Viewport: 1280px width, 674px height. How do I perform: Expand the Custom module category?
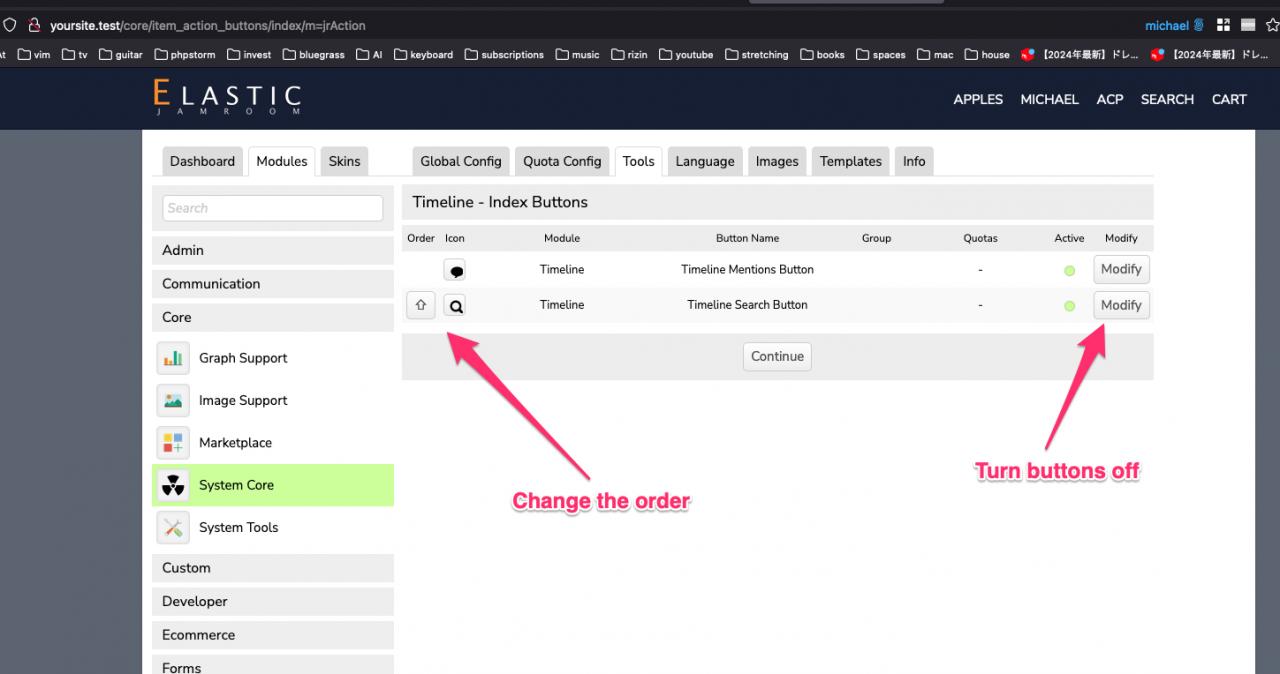[273, 568]
